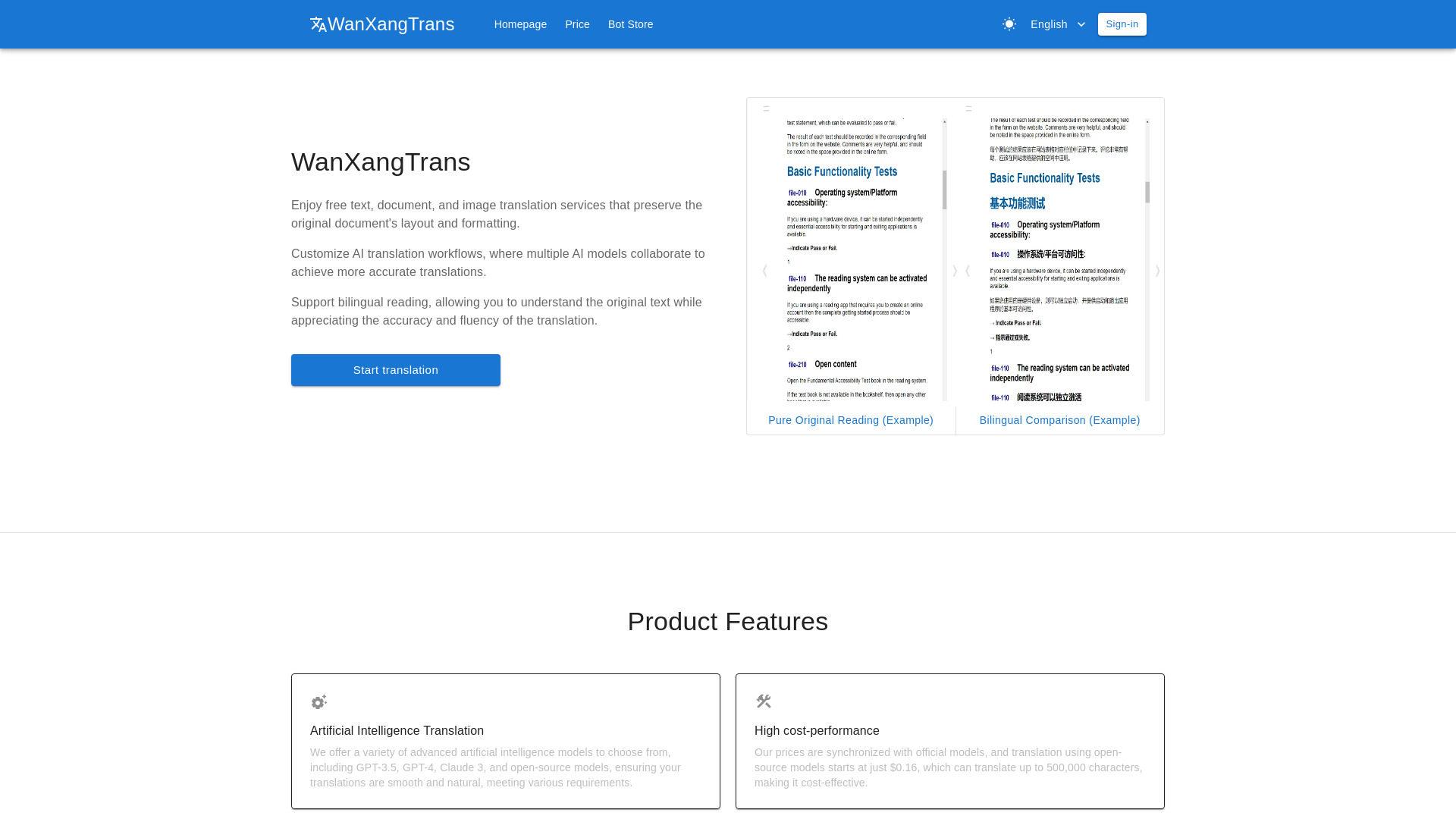This screenshot has height=819, width=1456.
Task: Toggle the sun light/dark theme icon
Action: 1009,24
